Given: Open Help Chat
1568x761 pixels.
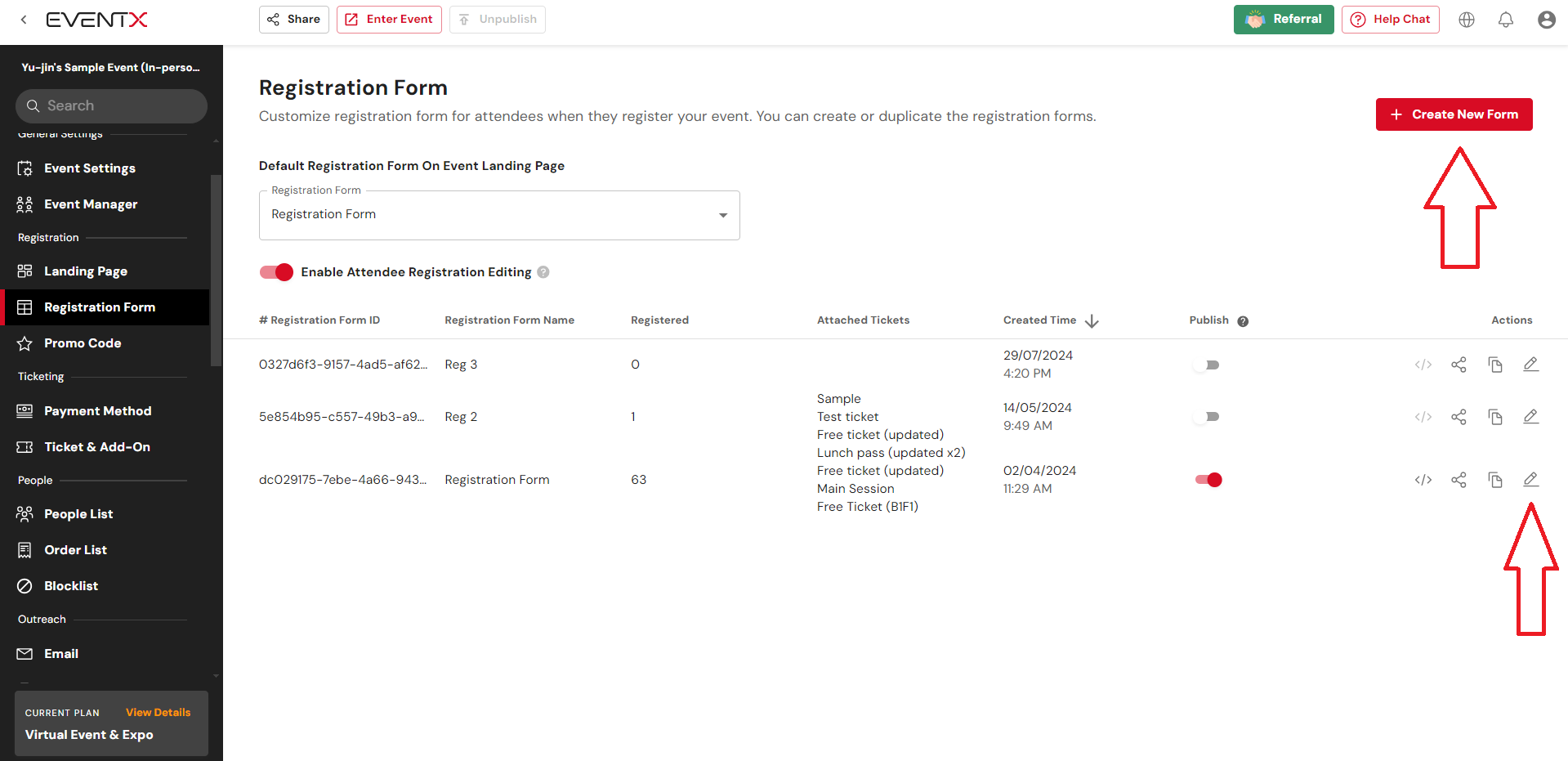Looking at the screenshot, I should tap(1391, 20).
